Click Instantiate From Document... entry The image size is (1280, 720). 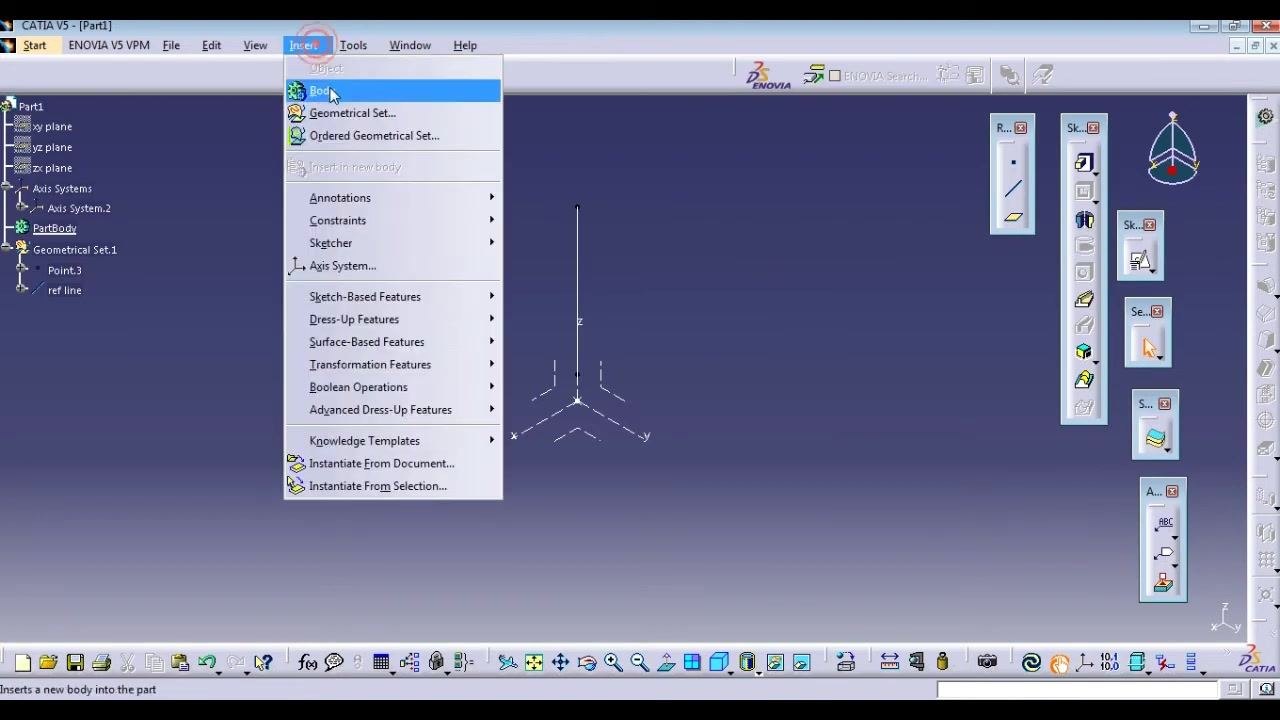392,464
